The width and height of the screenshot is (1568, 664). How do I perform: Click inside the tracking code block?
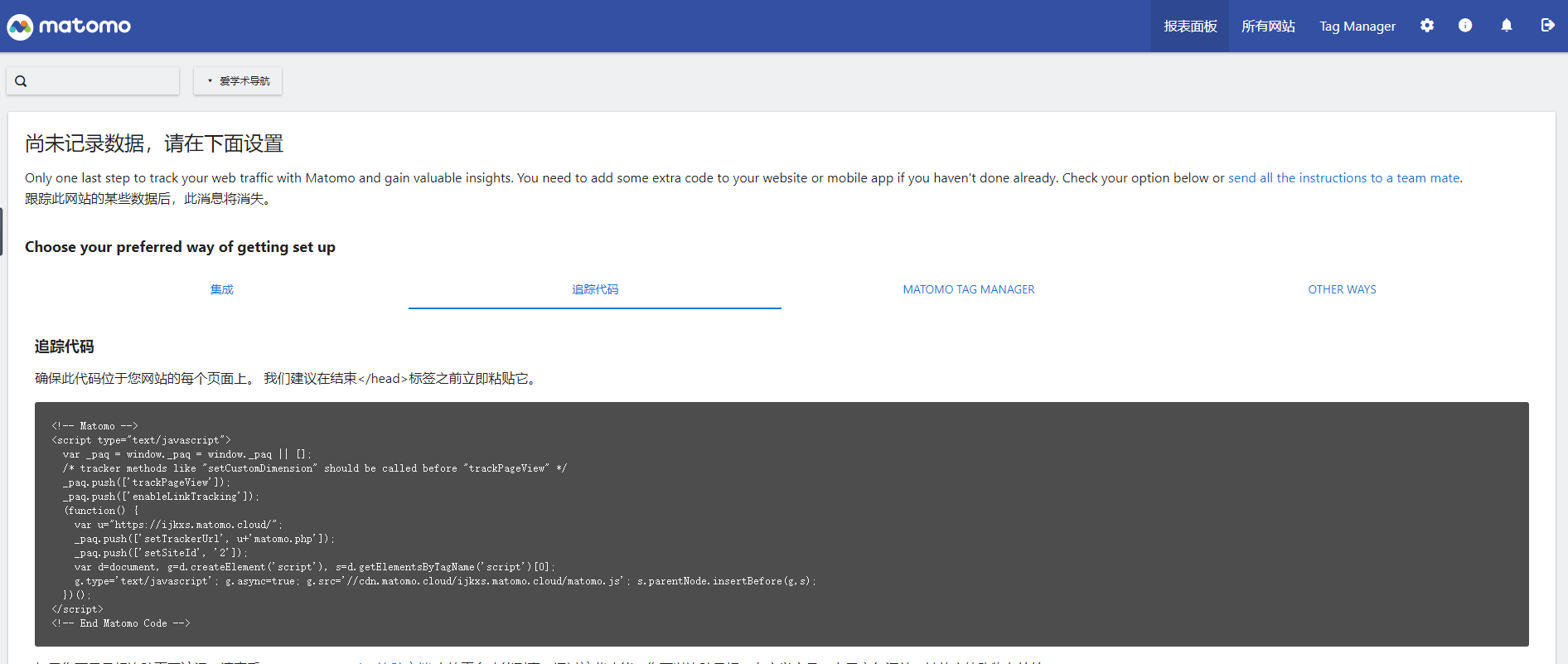click(x=782, y=524)
